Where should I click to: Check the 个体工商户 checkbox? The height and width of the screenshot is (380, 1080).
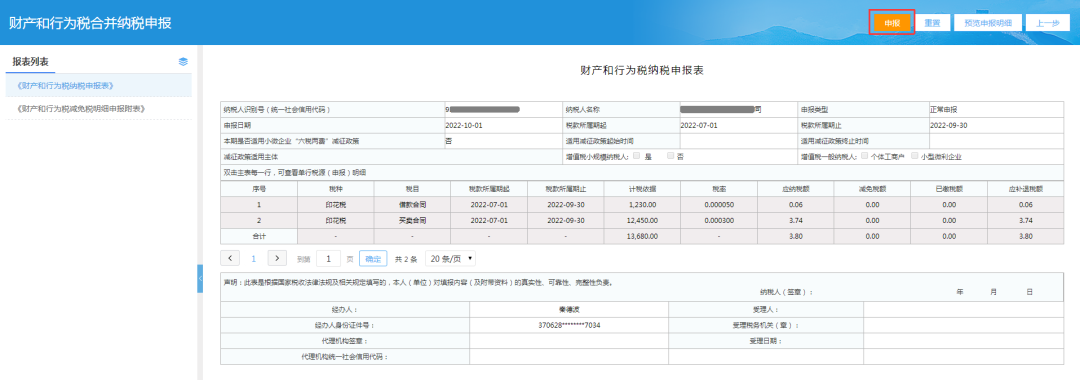864,156
